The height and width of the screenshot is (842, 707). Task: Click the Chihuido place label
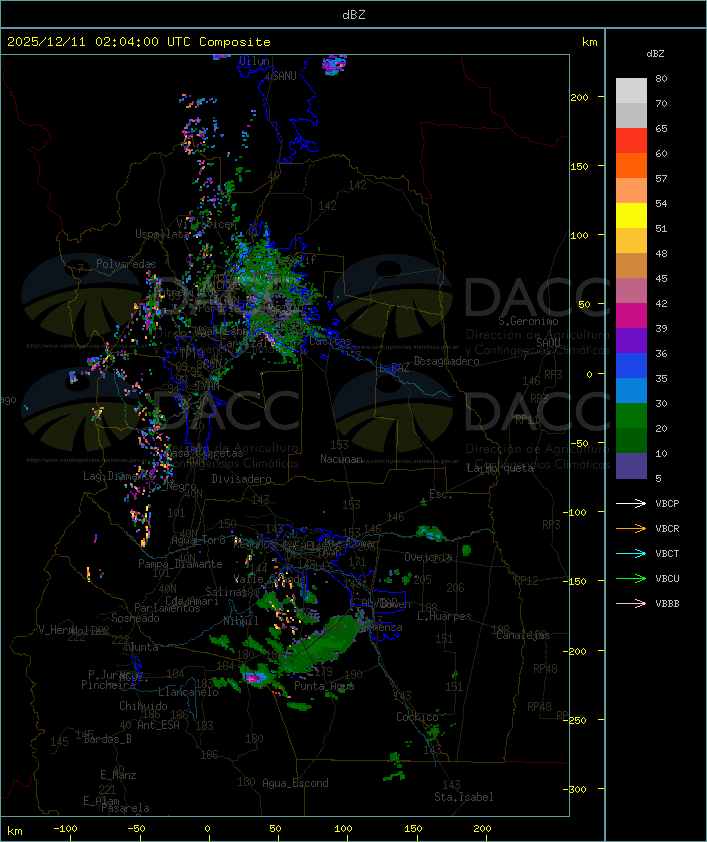point(143,706)
